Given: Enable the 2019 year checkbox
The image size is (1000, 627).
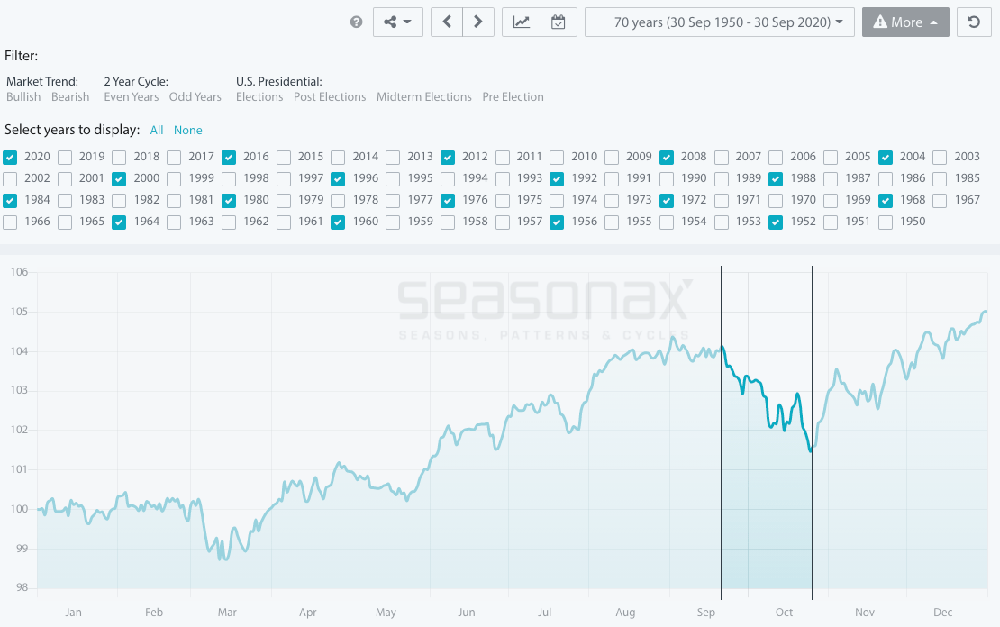Looking at the screenshot, I should pos(65,157).
